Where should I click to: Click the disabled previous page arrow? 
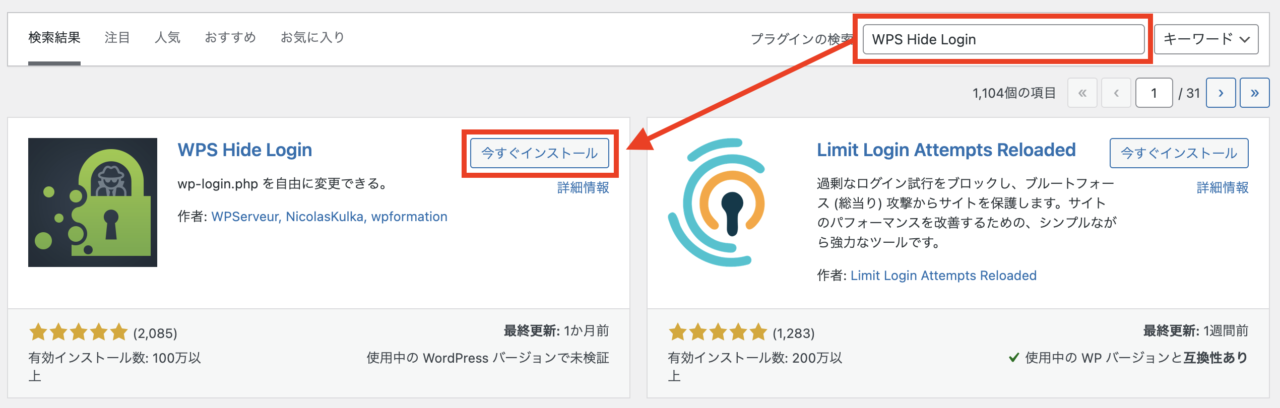pyautogui.click(x=1117, y=93)
